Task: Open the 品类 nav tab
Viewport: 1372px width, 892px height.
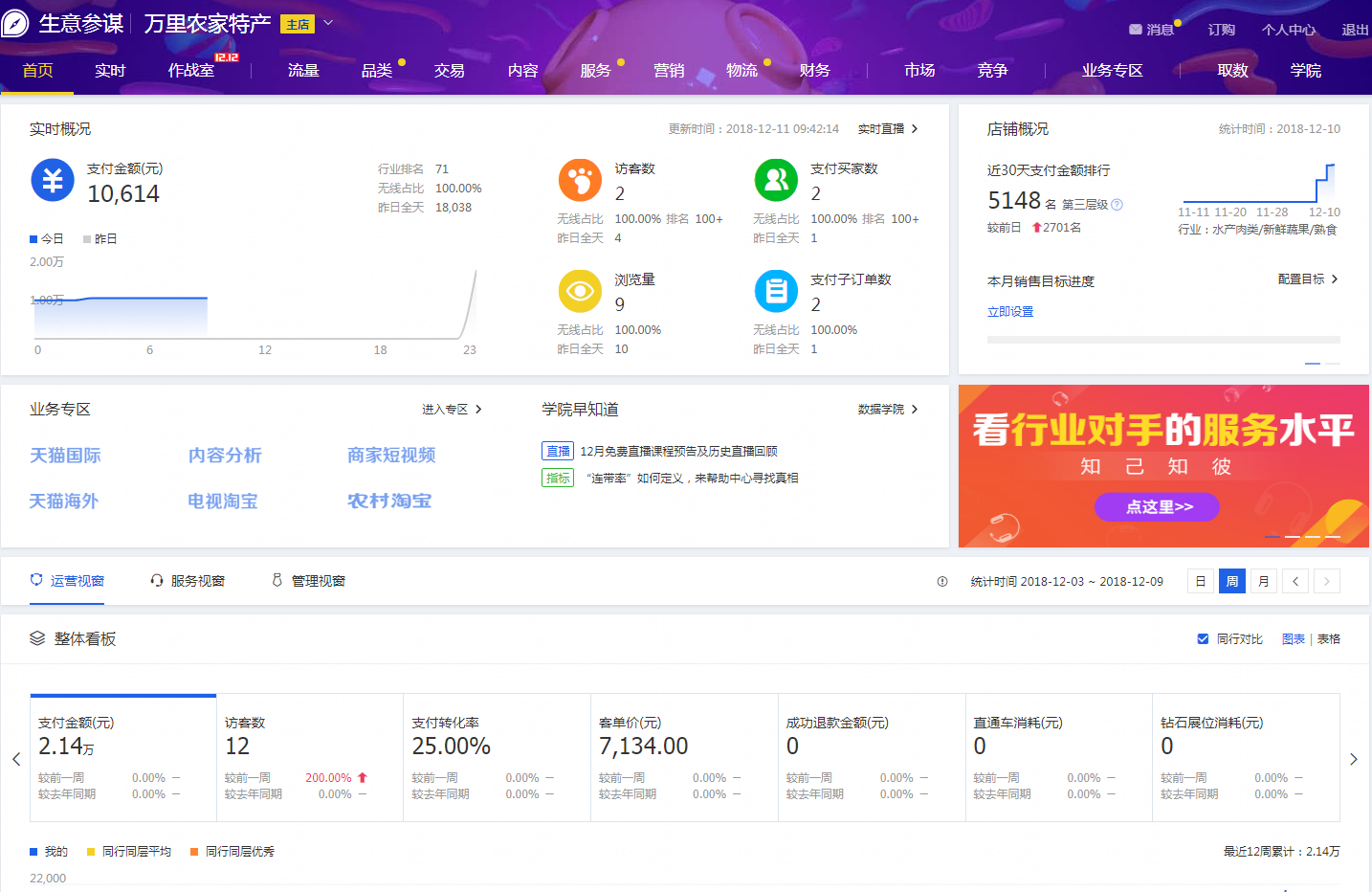Action: (377, 70)
